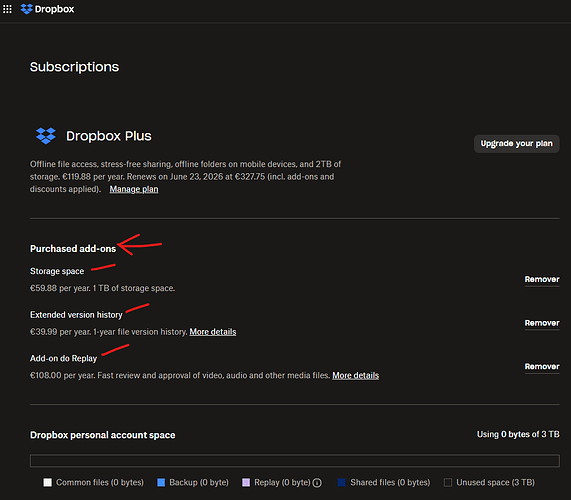571x500 pixels.
Task: Click the Storage space add-on title
Action: click(x=57, y=271)
